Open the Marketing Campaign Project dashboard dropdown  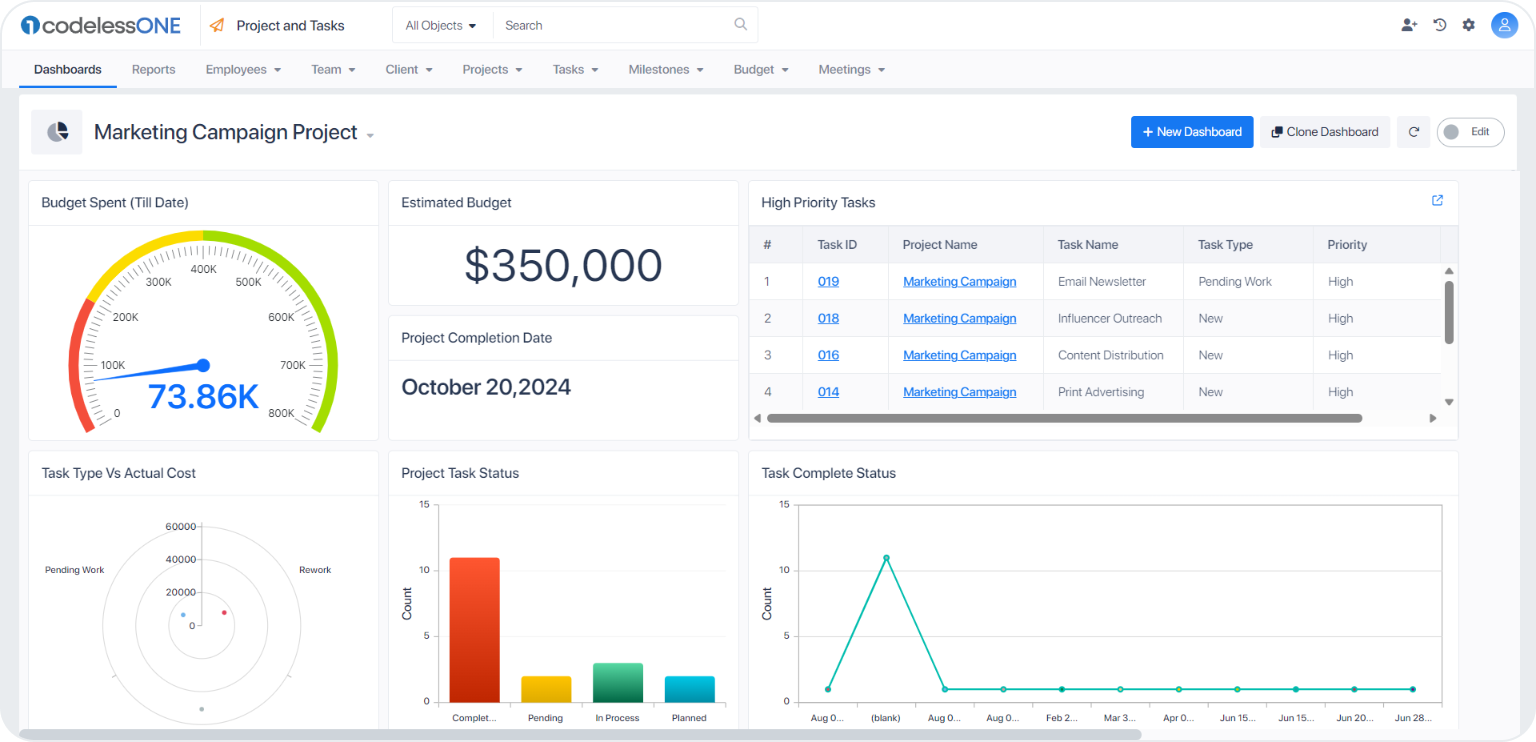pyautogui.click(x=370, y=135)
